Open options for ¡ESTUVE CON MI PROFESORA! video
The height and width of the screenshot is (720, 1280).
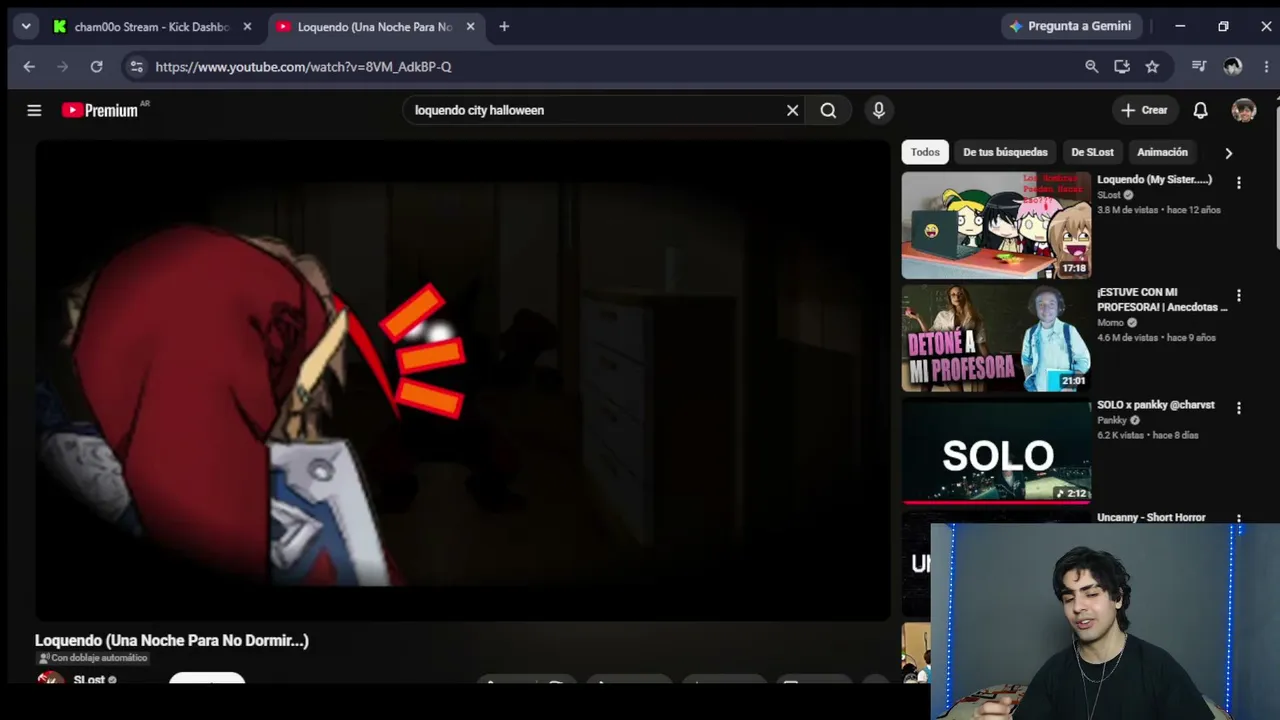pos(1238,296)
